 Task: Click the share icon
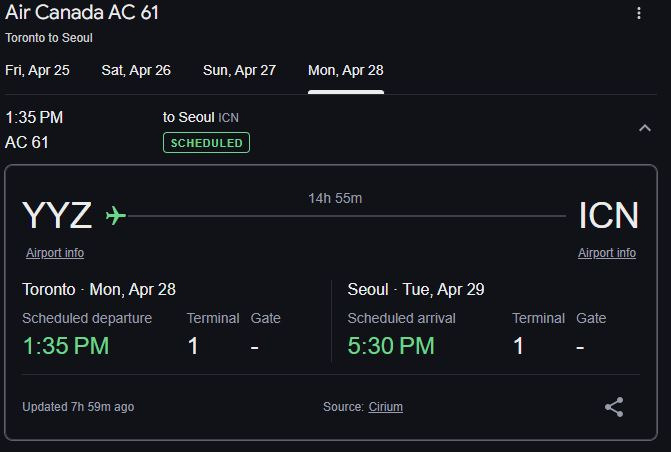point(614,407)
